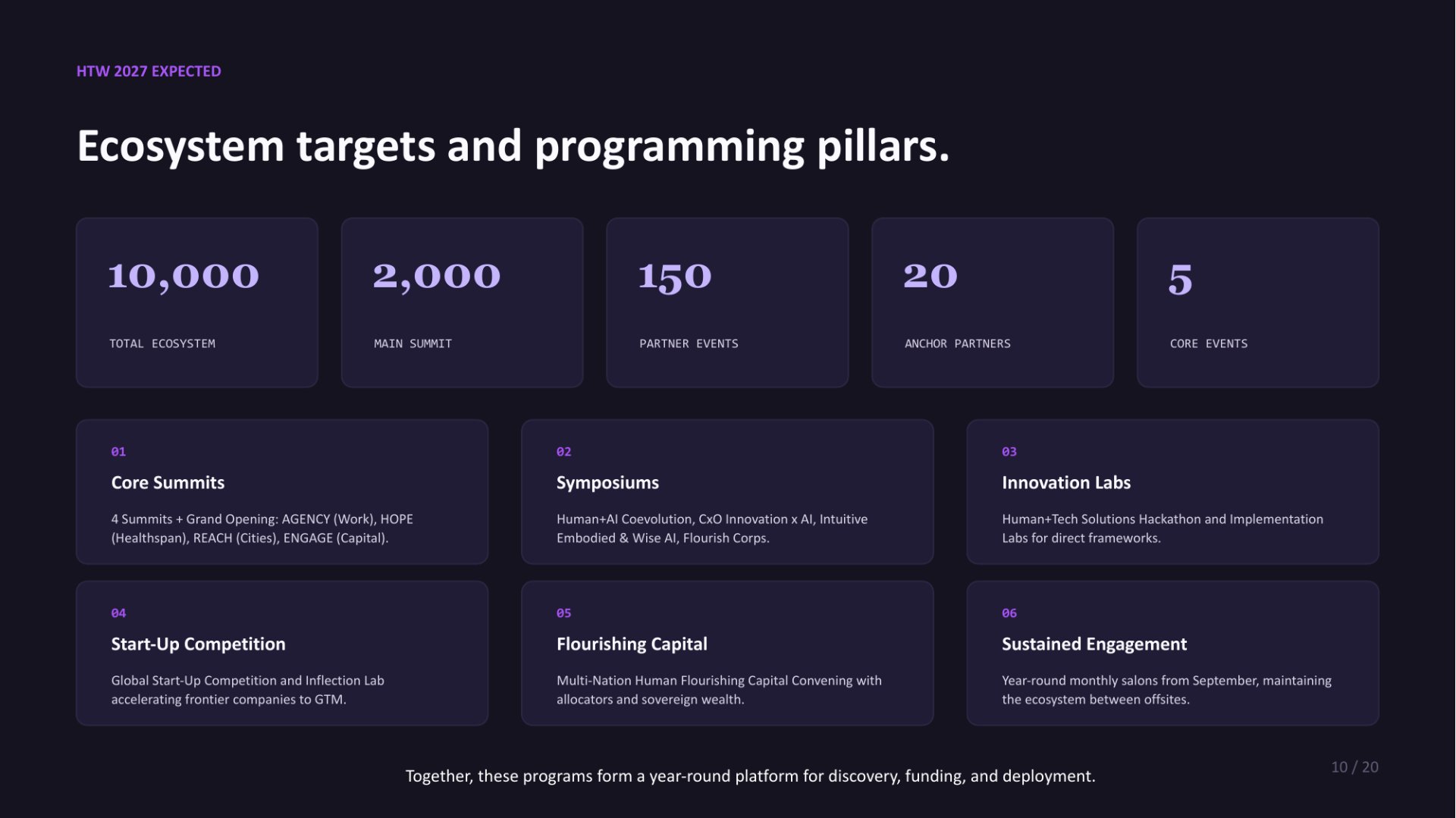Select the closing year-round platform sentence
Image resolution: width=1456 pixels, height=818 pixels.
click(x=750, y=776)
